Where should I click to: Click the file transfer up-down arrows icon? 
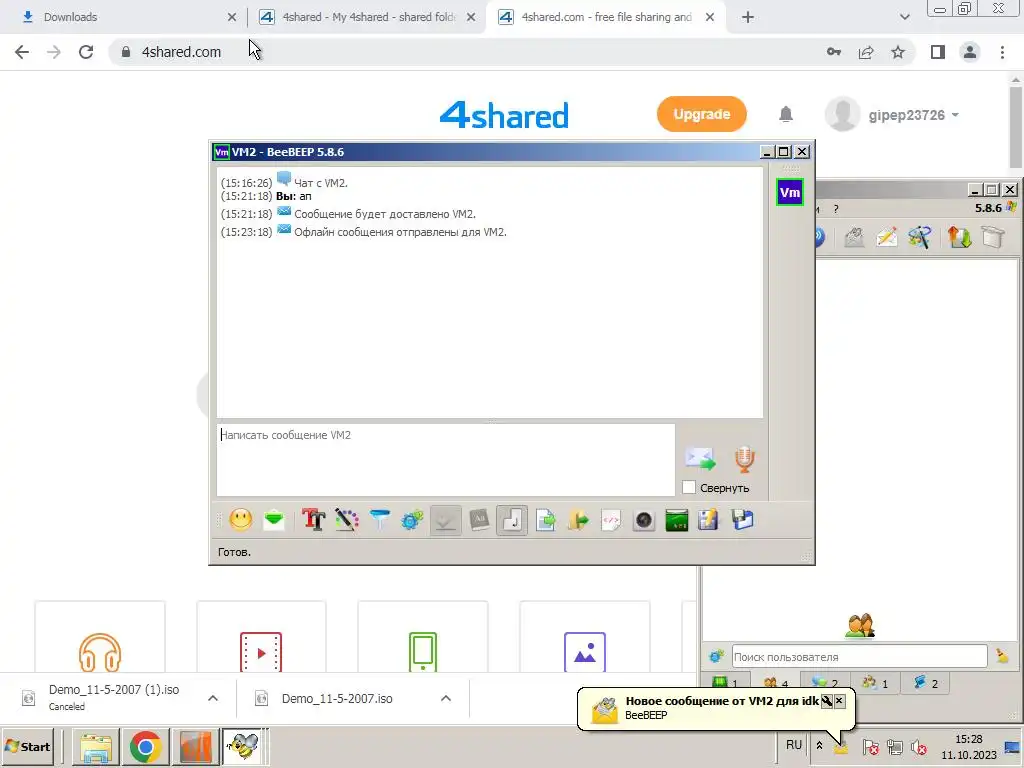pos(959,237)
